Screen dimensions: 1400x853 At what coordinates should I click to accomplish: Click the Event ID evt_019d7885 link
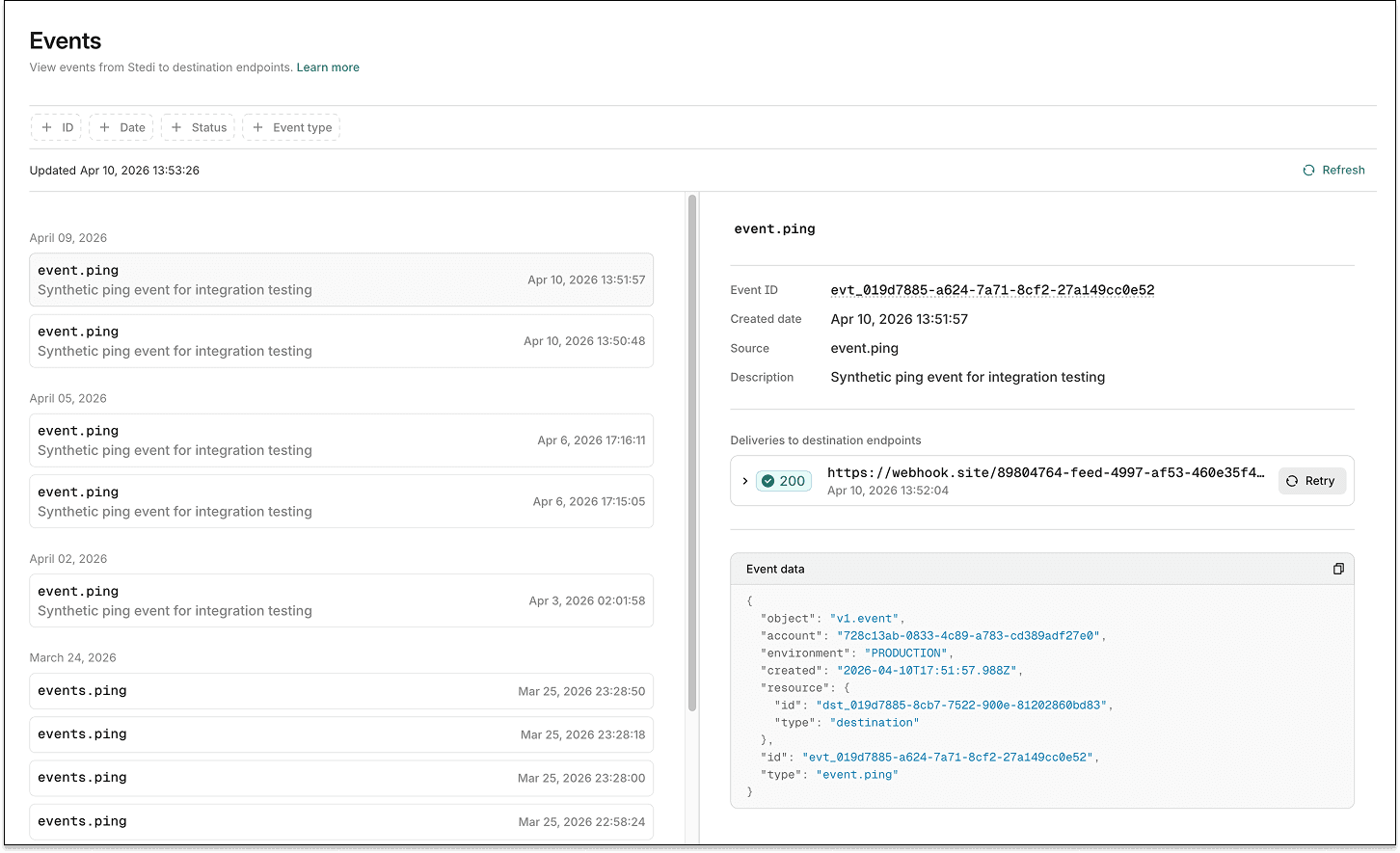click(x=993, y=289)
